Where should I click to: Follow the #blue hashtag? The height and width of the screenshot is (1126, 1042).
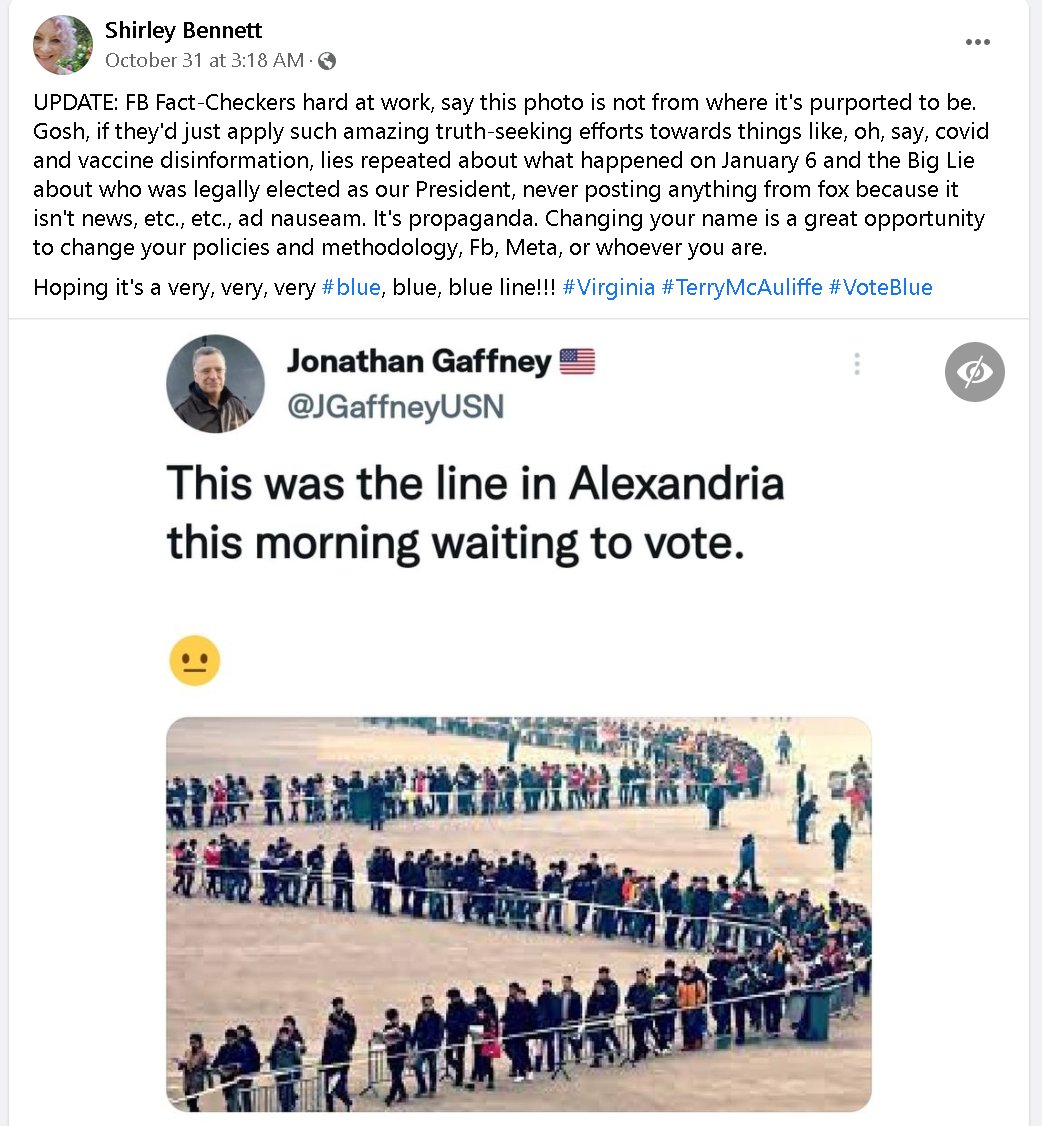(x=351, y=288)
